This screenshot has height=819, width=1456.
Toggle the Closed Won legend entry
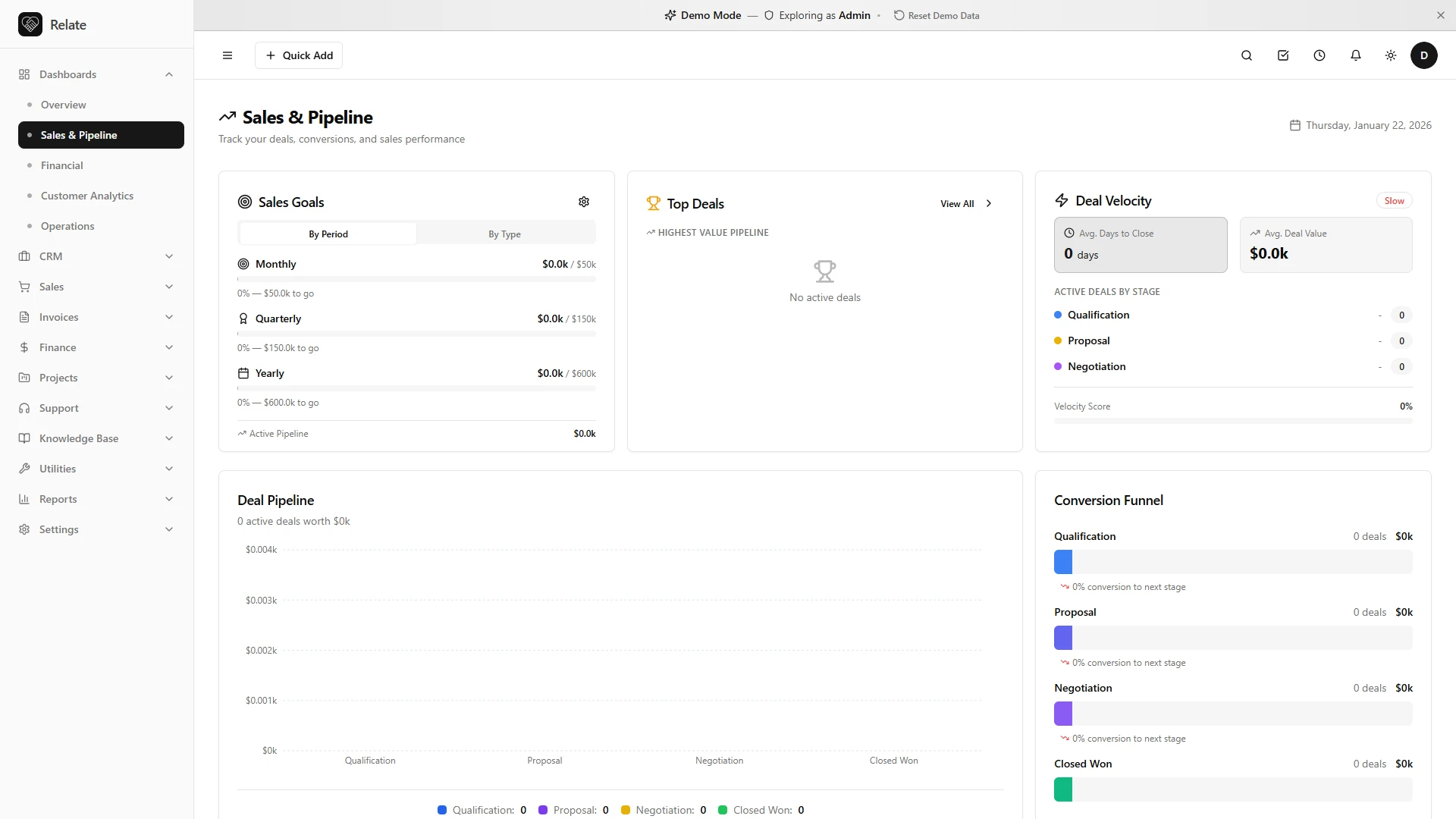click(x=761, y=810)
